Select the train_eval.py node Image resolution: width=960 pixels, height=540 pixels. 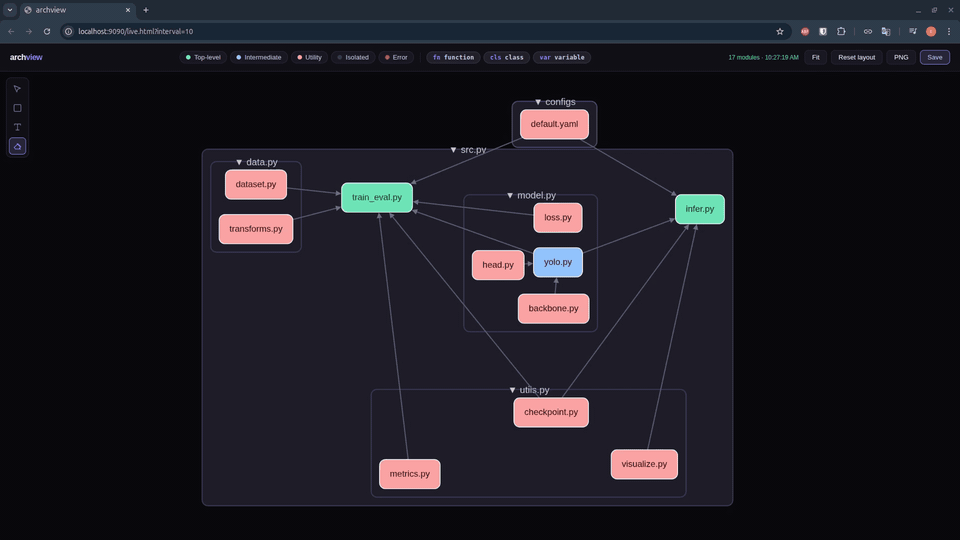pyautogui.click(x=377, y=197)
